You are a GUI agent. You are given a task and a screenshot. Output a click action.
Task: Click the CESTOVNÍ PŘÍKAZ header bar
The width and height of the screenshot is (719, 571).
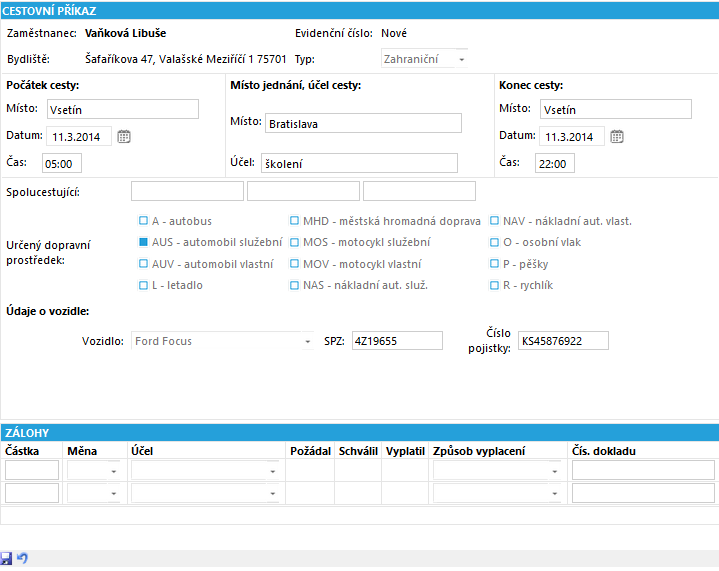pos(360,11)
